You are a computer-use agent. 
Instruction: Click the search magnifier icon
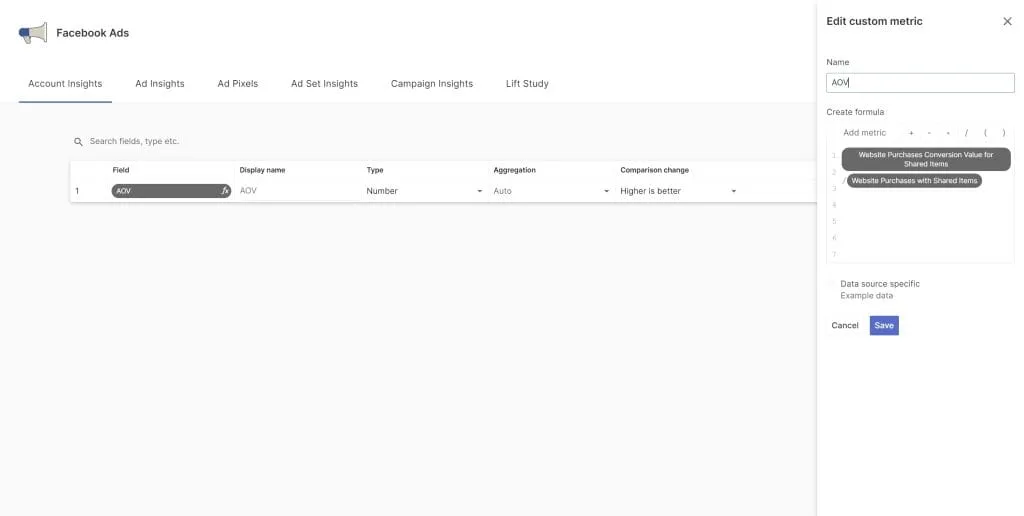pos(78,142)
